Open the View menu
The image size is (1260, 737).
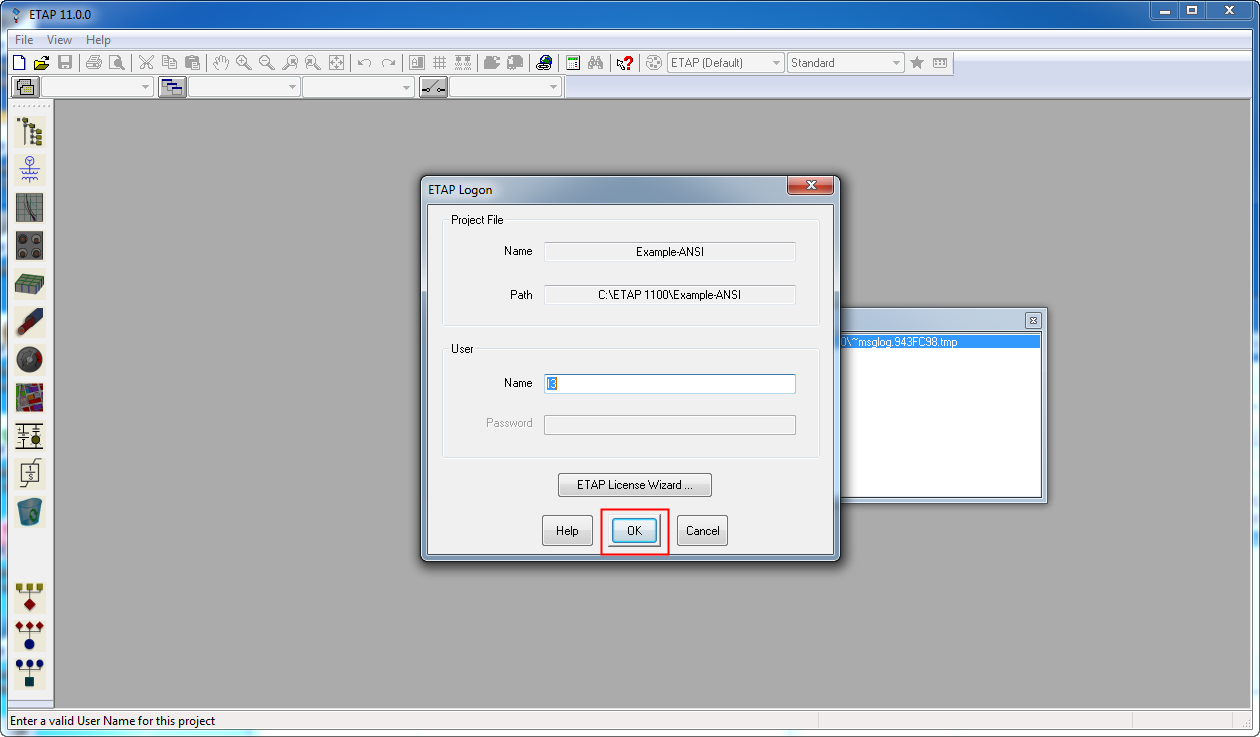click(59, 40)
